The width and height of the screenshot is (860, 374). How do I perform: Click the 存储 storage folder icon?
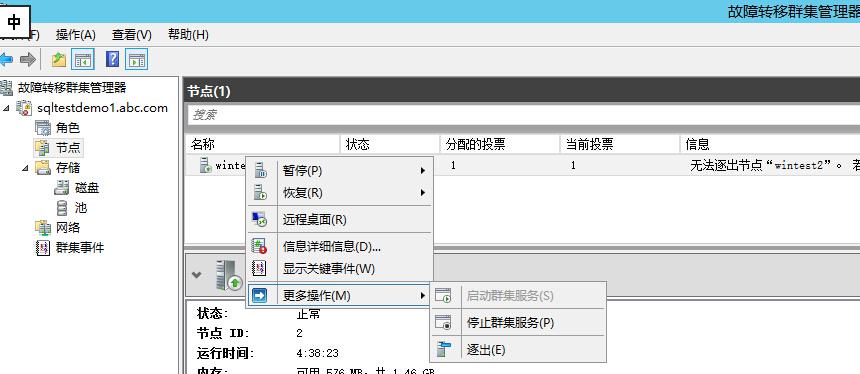click(x=43, y=168)
